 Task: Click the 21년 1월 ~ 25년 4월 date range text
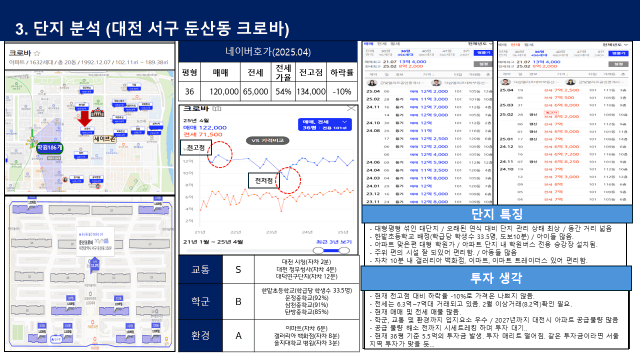213,242
